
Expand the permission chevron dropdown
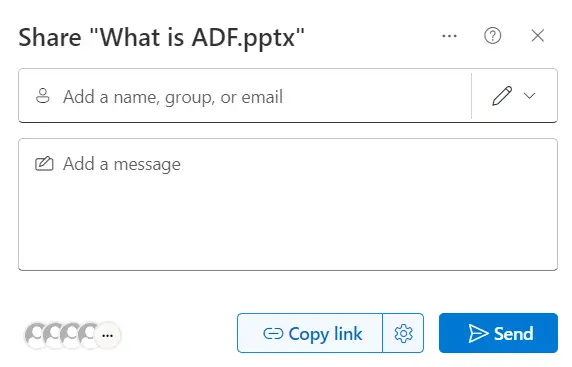(529, 96)
